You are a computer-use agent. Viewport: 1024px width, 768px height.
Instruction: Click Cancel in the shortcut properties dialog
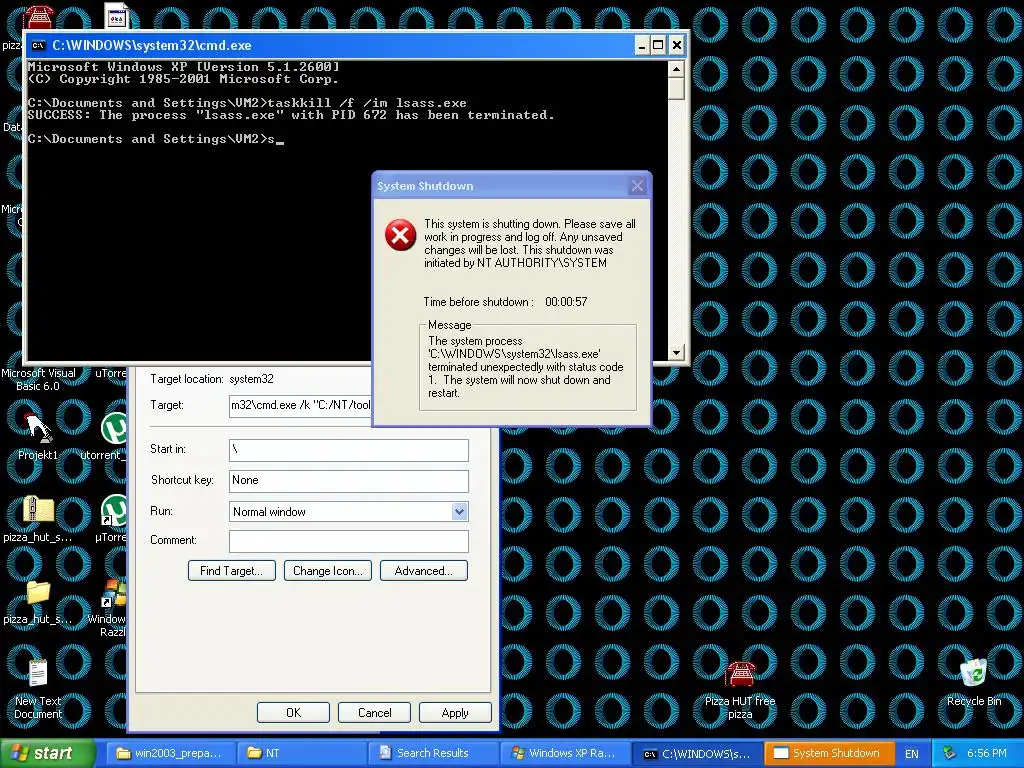tap(374, 712)
